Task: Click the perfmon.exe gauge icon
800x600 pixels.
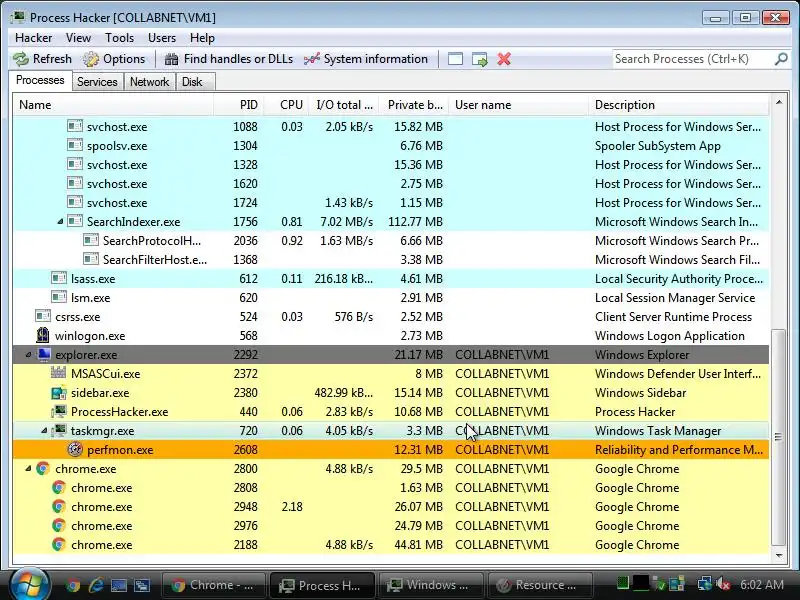Action: (75, 449)
